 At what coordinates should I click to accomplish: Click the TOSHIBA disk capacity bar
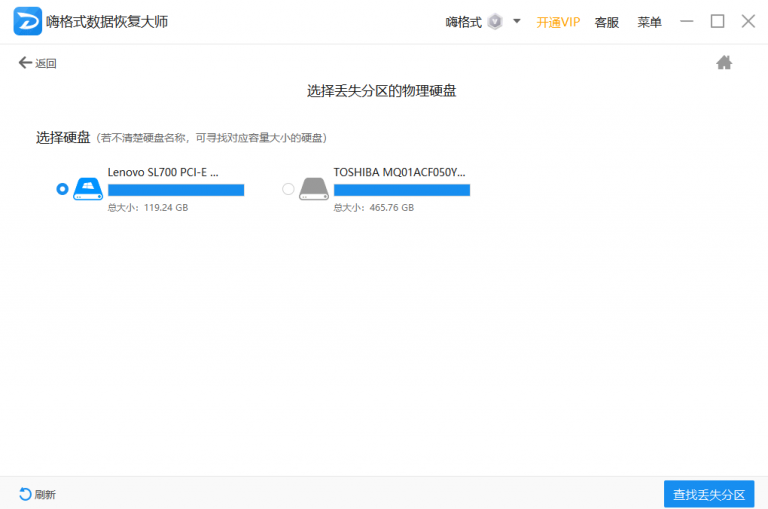point(402,190)
